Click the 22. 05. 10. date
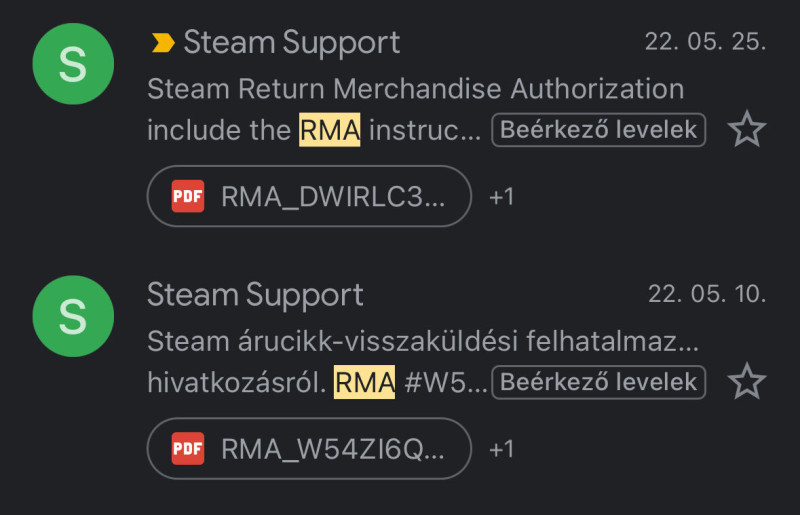 [706, 295]
